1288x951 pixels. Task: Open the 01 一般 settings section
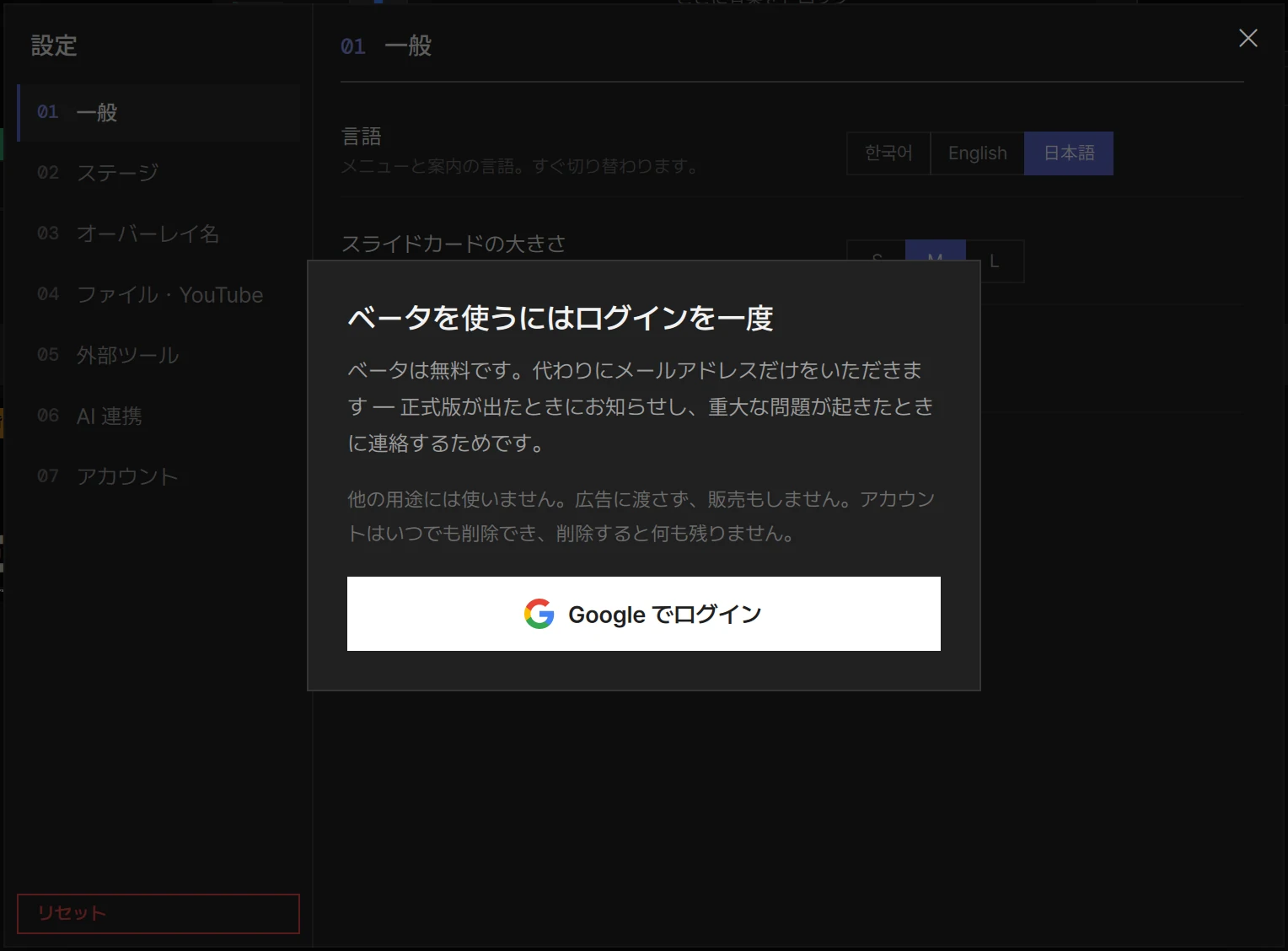[158, 112]
